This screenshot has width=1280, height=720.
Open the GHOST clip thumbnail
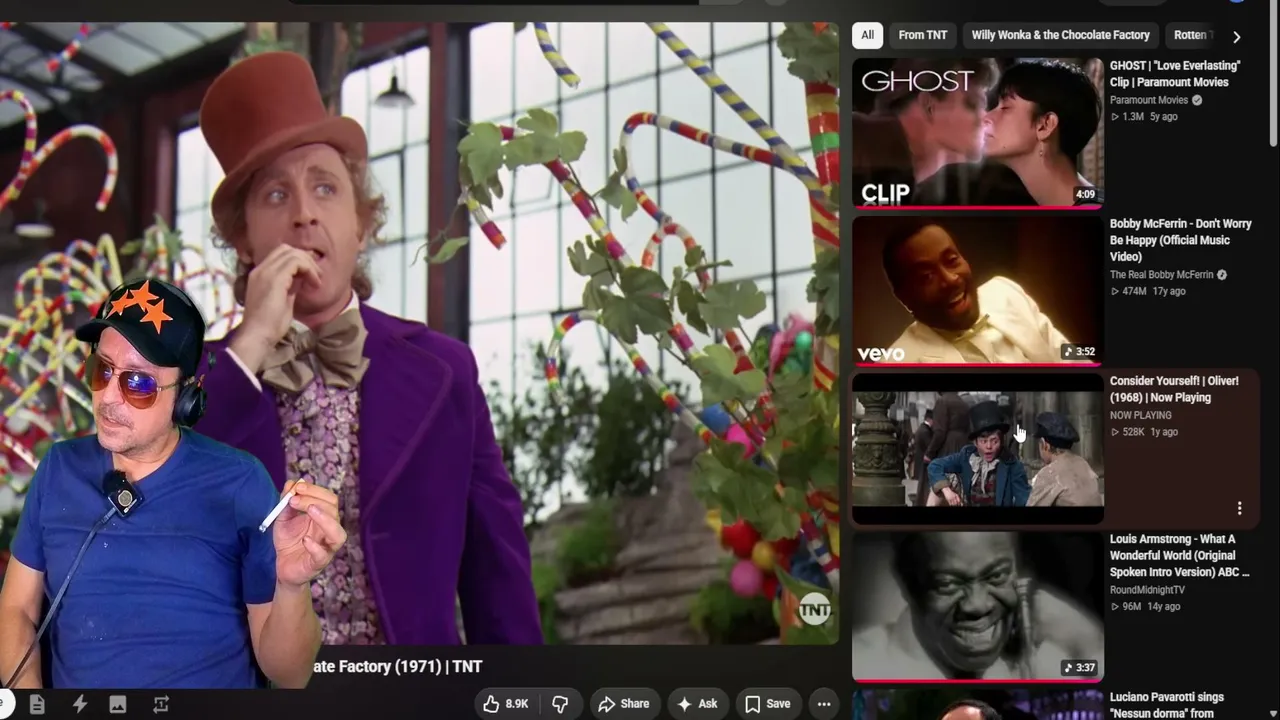(978, 133)
